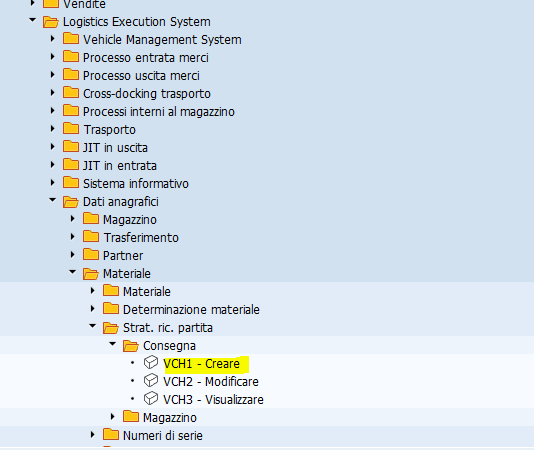Click the Numeri di serie folder icon
The image size is (534, 450).
pos(111,435)
